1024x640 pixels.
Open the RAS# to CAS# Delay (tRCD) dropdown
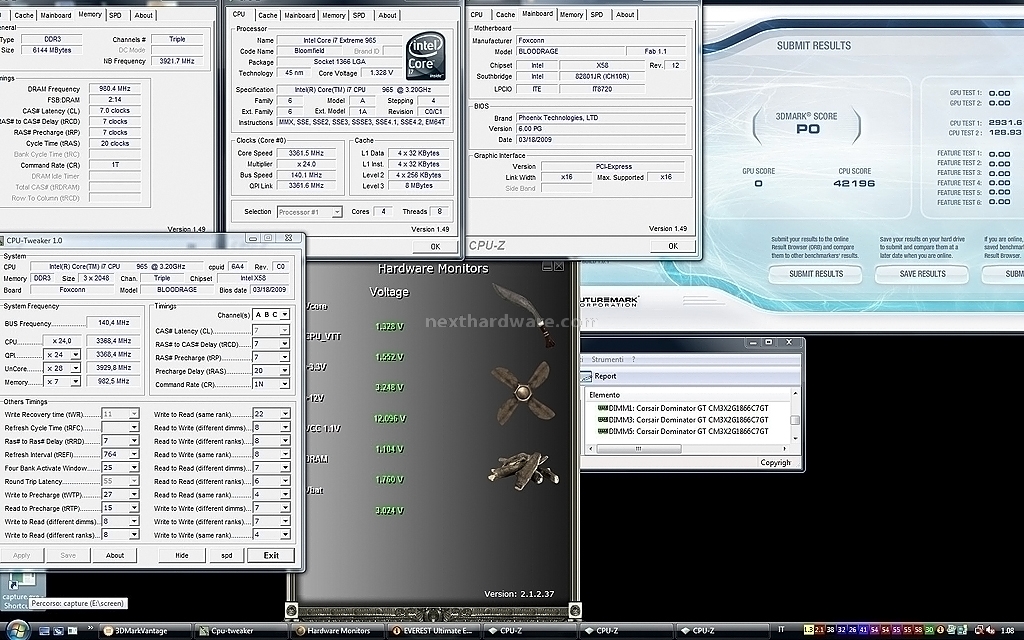285,344
